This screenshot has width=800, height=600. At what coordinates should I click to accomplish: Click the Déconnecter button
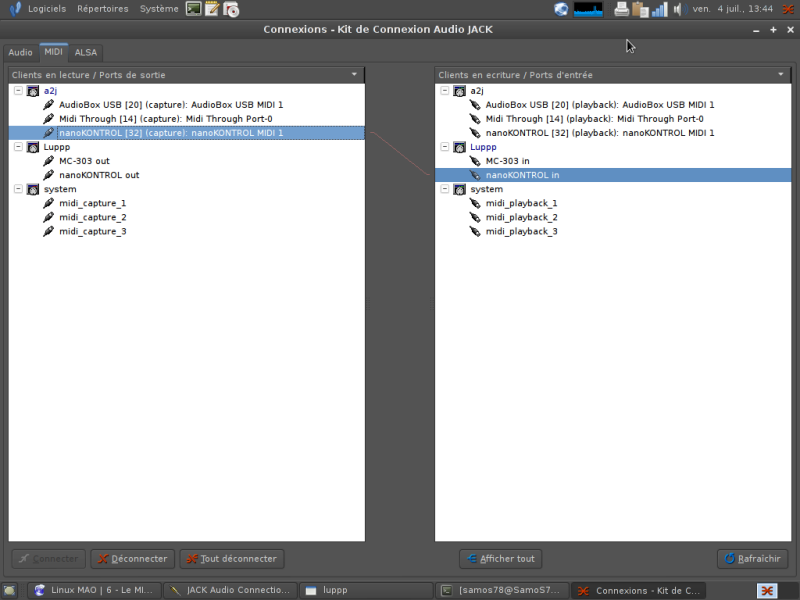click(x=133, y=559)
